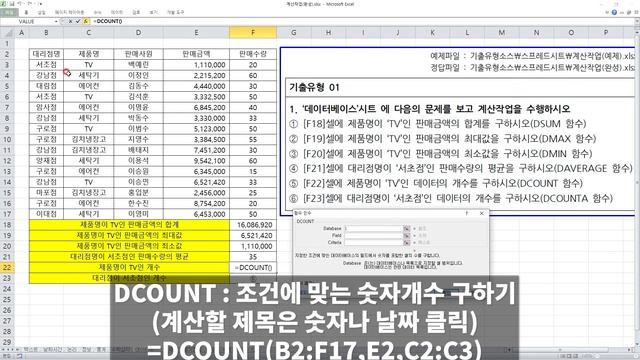Select column C header
Screen dimensions: 640x360
(x=89, y=33)
